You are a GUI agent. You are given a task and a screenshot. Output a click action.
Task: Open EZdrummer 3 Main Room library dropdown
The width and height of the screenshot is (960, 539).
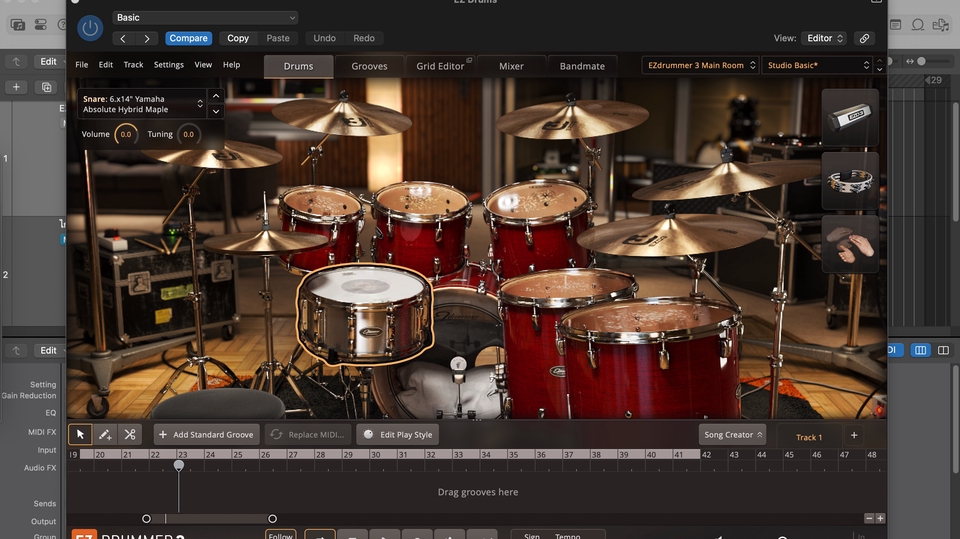(699, 65)
